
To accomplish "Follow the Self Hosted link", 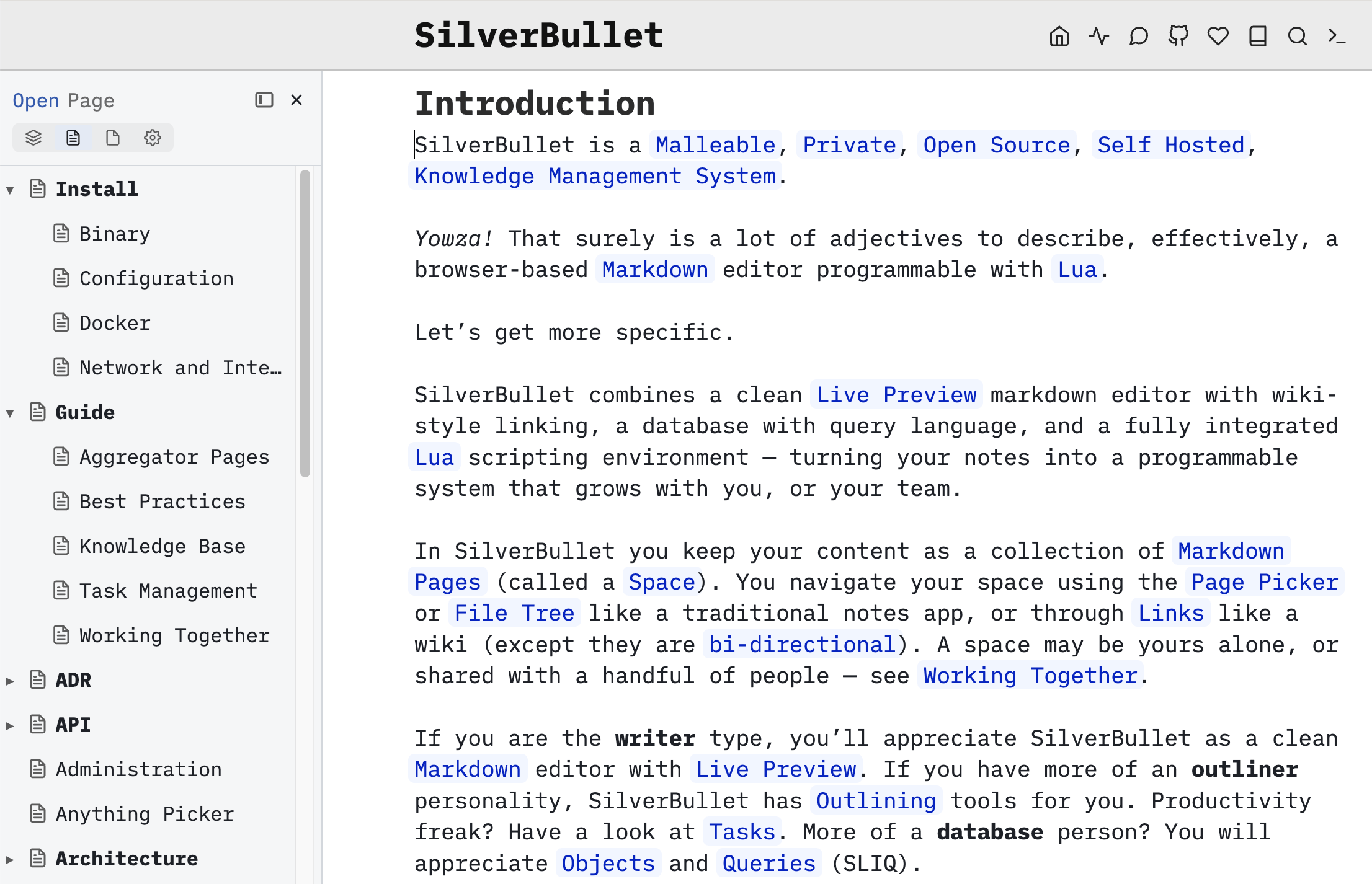I will click(1170, 145).
